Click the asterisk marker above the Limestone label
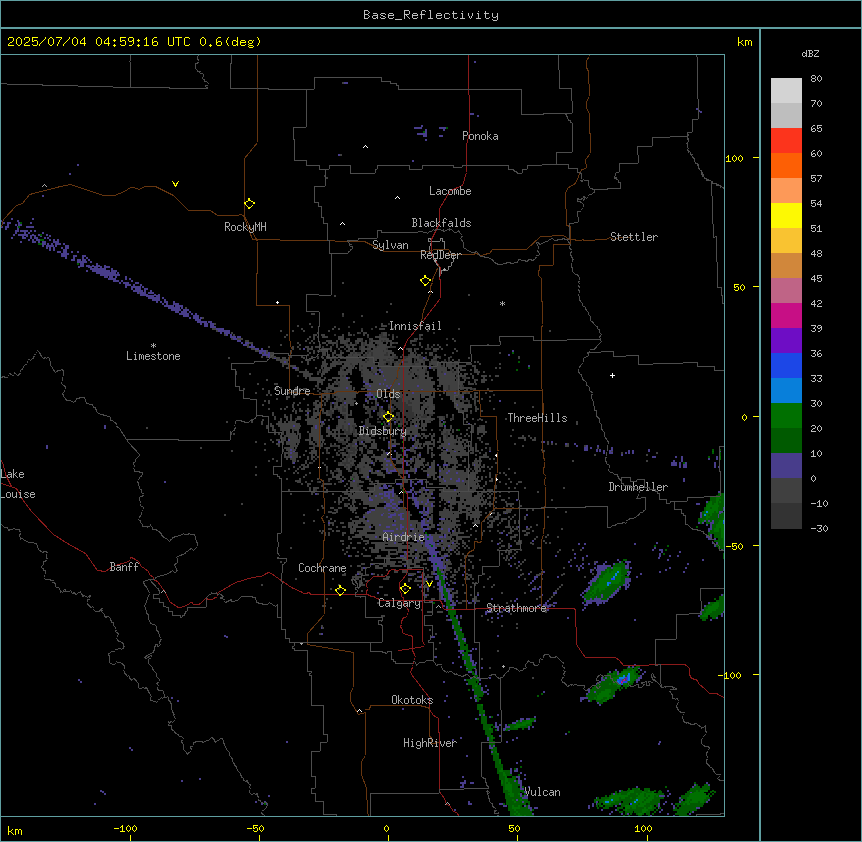862x842 pixels. [153, 346]
